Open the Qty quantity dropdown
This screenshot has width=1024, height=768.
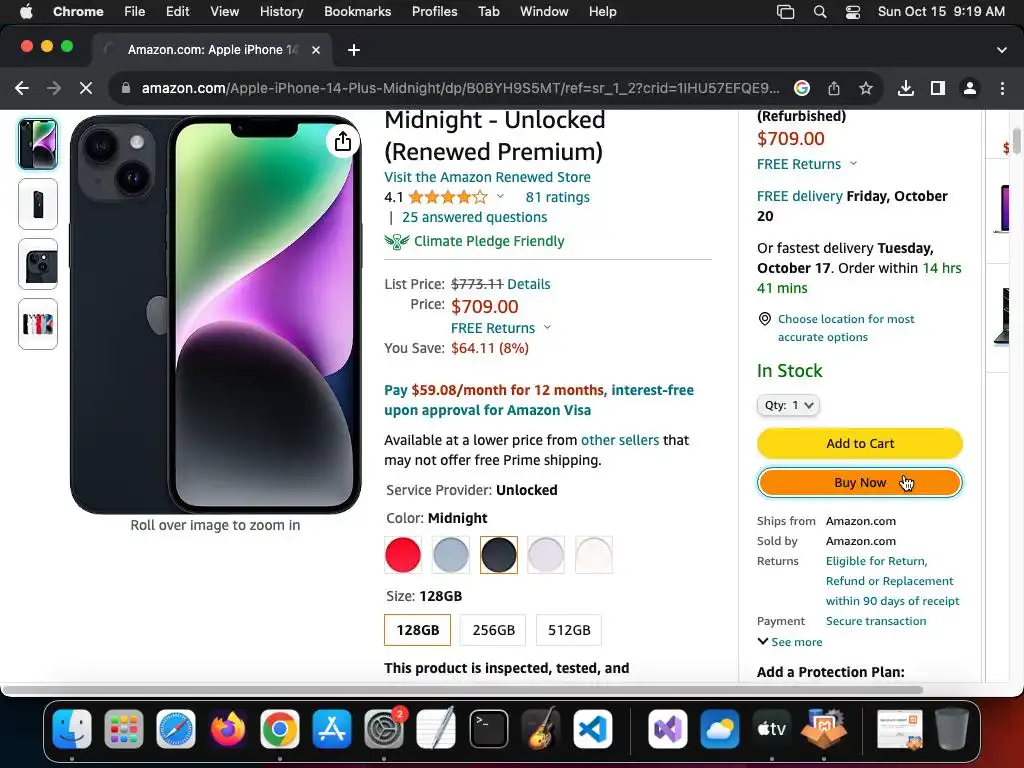click(x=788, y=405)
